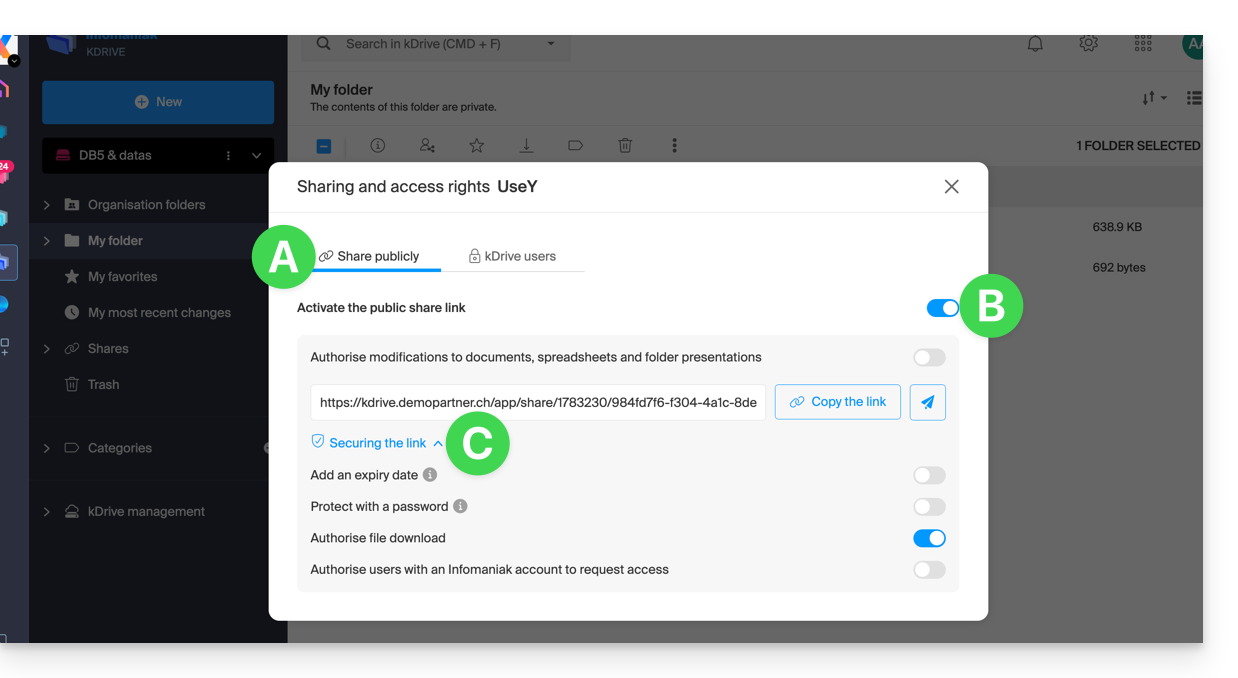The image size is (1238, 678).
Task: Open My most recent changes
Action: [x=159, y=313]
